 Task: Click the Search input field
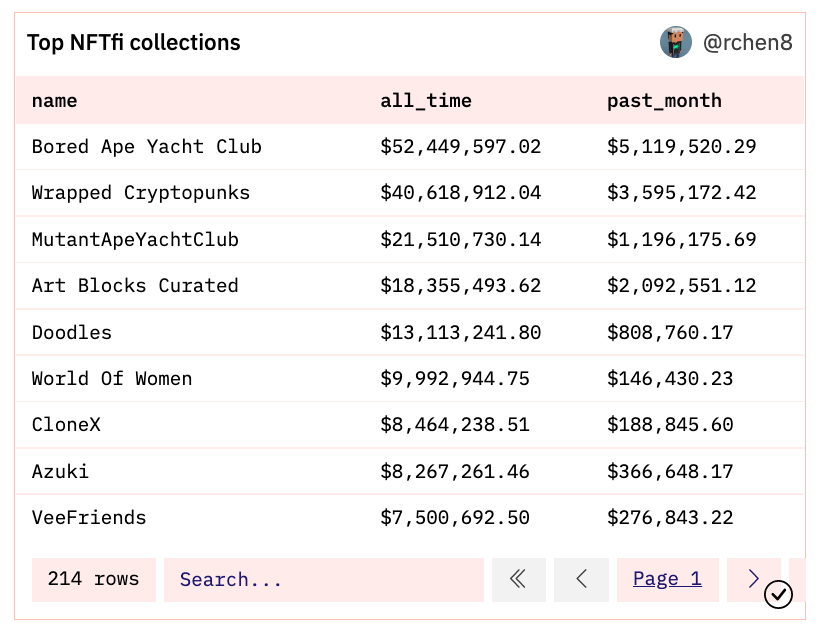click(x=323, y=579)
